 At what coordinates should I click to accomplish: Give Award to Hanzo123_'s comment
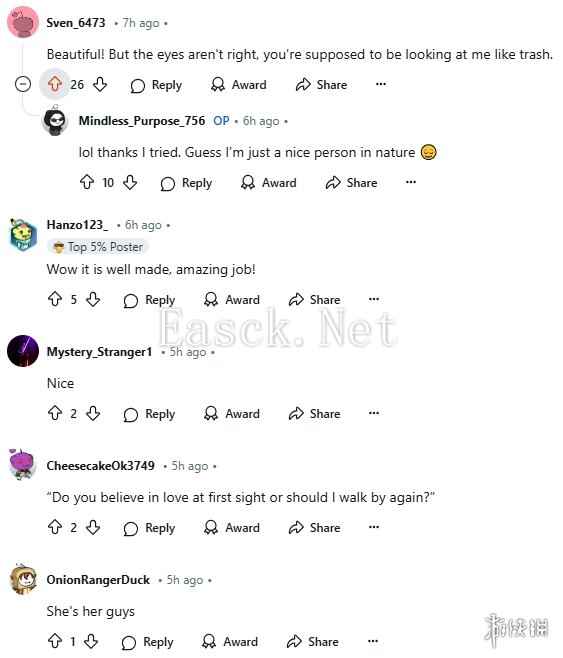[x=232, y=300]
